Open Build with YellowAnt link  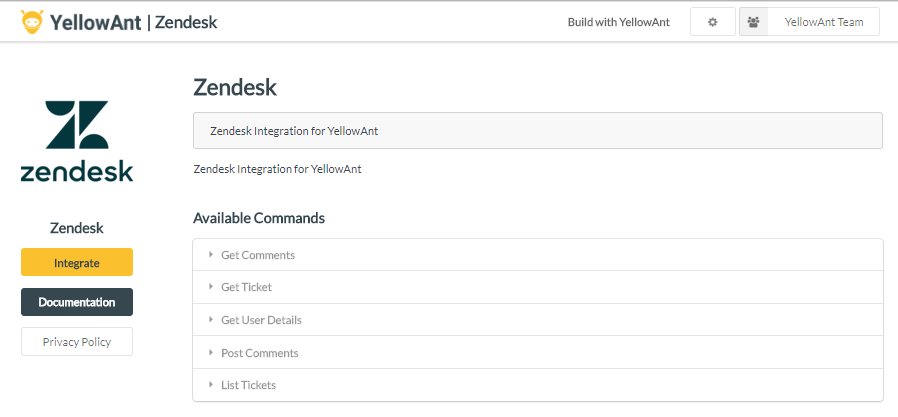[618, 22]
